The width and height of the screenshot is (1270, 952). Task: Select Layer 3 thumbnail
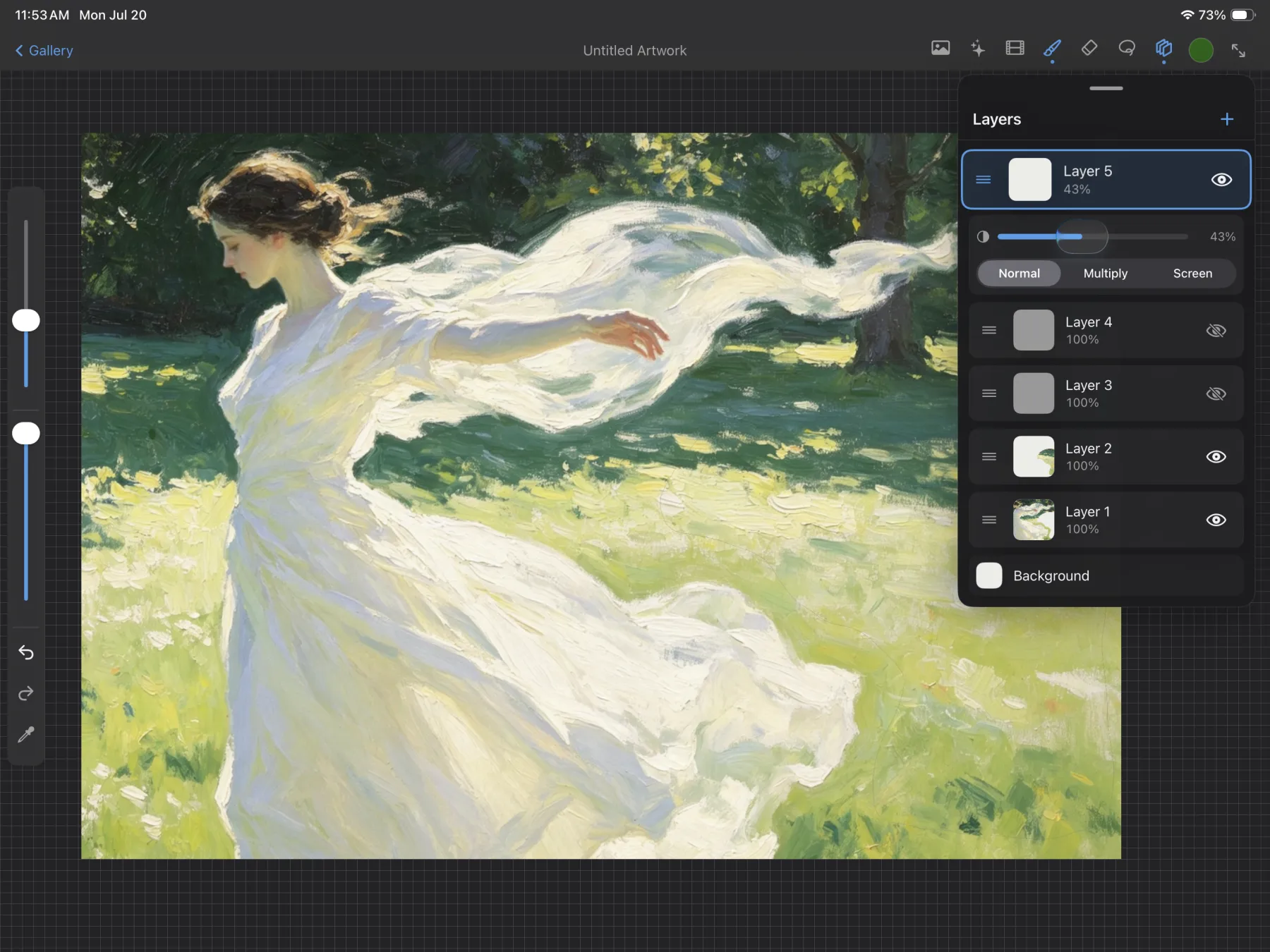tap(1034, 393)
